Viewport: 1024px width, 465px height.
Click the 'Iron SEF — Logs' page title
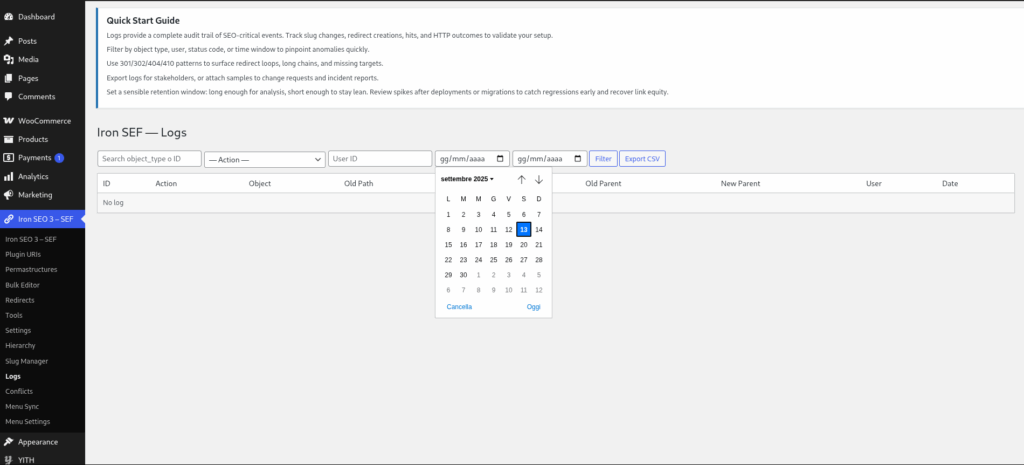click(x=142, y=133)
